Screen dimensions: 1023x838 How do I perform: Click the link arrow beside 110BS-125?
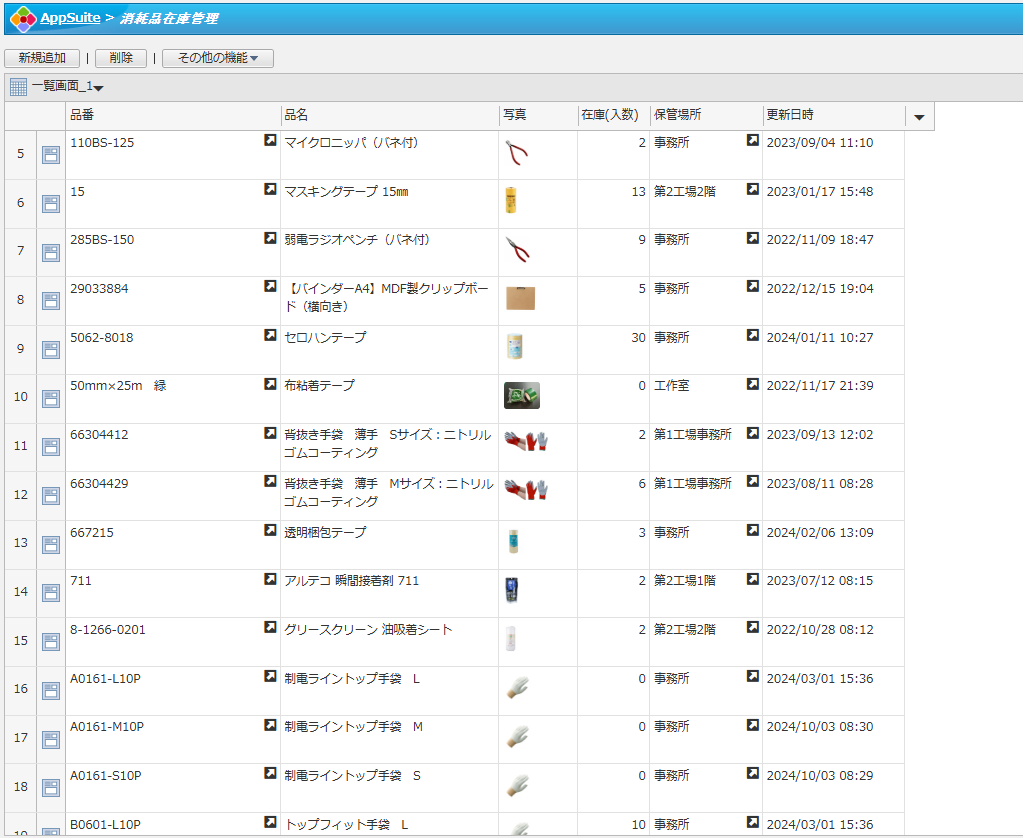[x=270, y=141]
